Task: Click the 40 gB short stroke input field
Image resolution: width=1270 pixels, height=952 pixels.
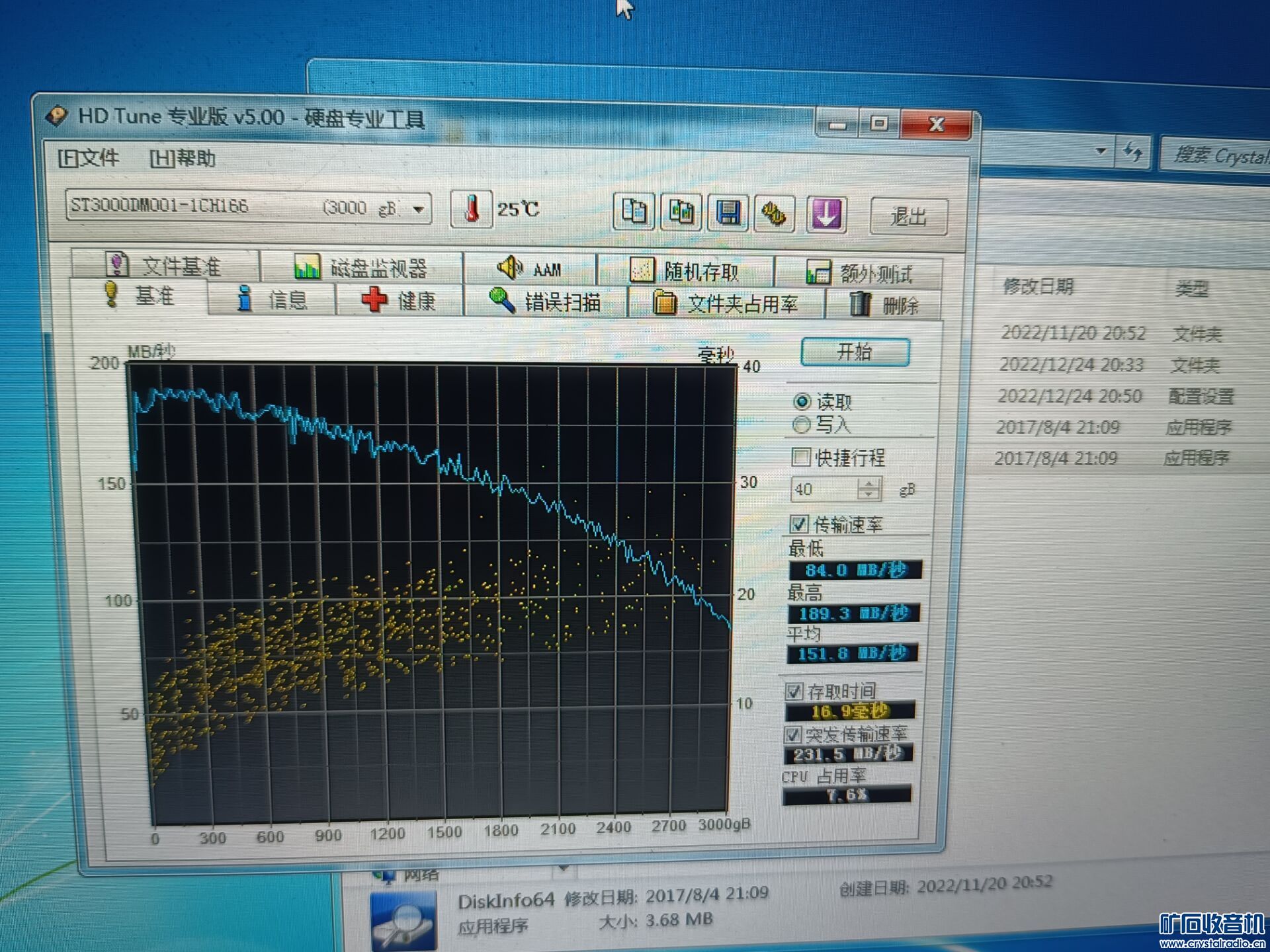Action: point(825,489)
